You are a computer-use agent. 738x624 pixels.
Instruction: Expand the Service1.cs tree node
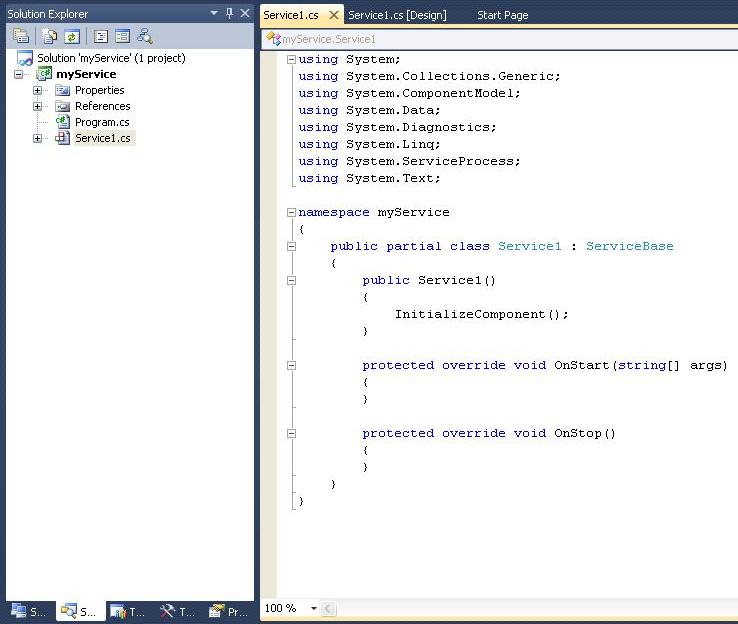[37, 138]
